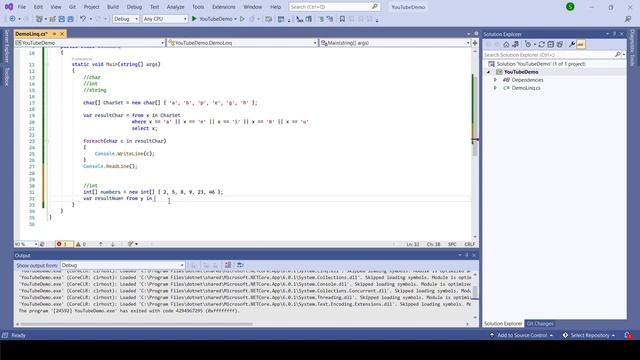Screen dimensions: 640x360
Task: Open the Tools menu
Action: point(198,7)
